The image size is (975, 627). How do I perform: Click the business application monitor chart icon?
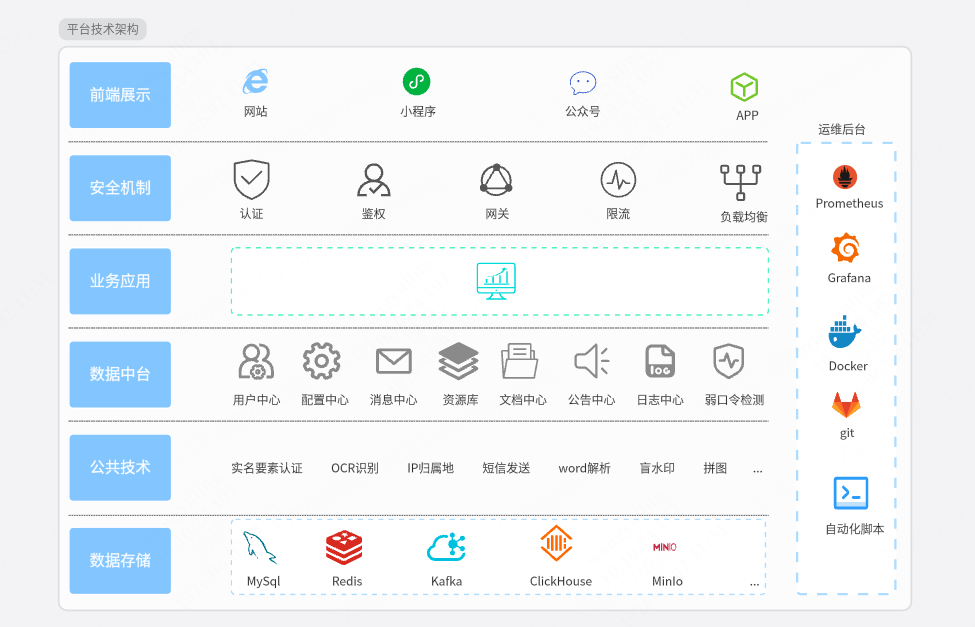pyautogui.click(x=496, y=281)
